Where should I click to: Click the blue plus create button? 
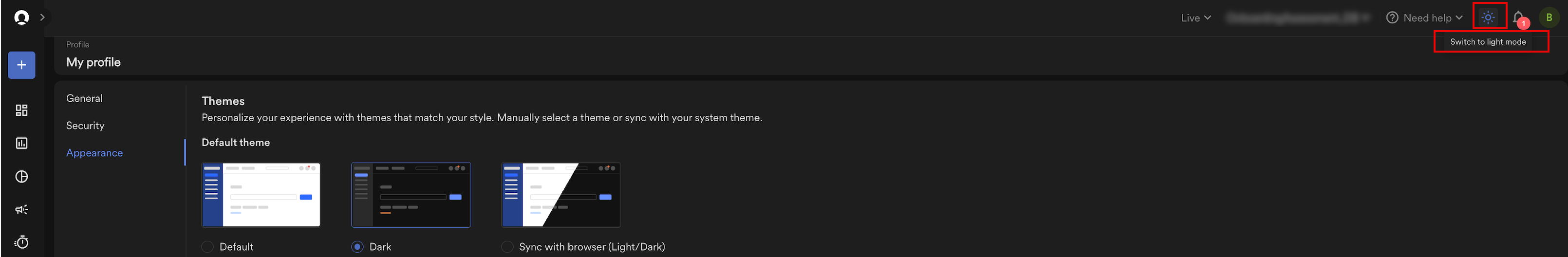coord(21,65)
